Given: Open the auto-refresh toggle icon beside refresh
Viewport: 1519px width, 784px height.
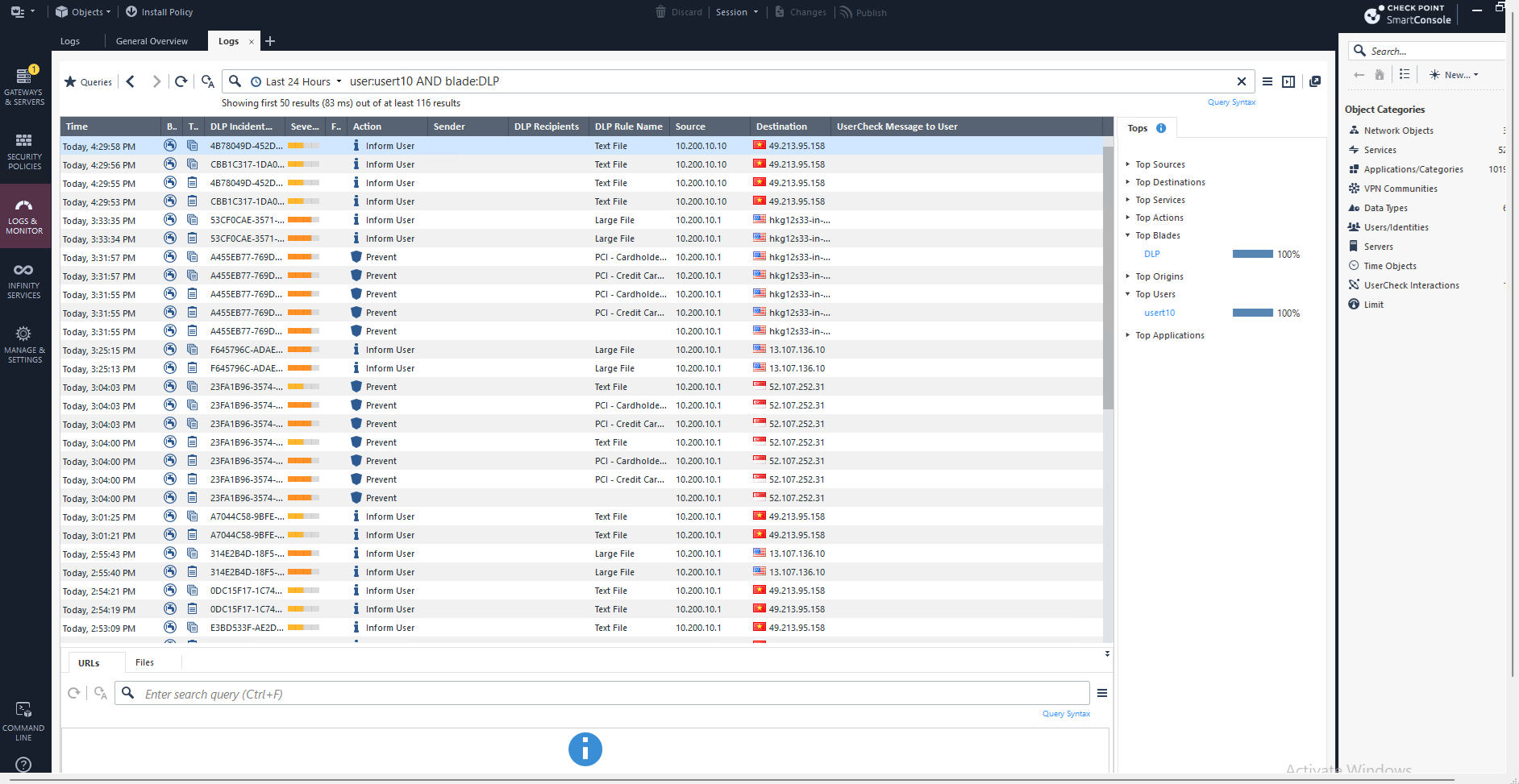Looking at the screenshot, I should (207, 81).
